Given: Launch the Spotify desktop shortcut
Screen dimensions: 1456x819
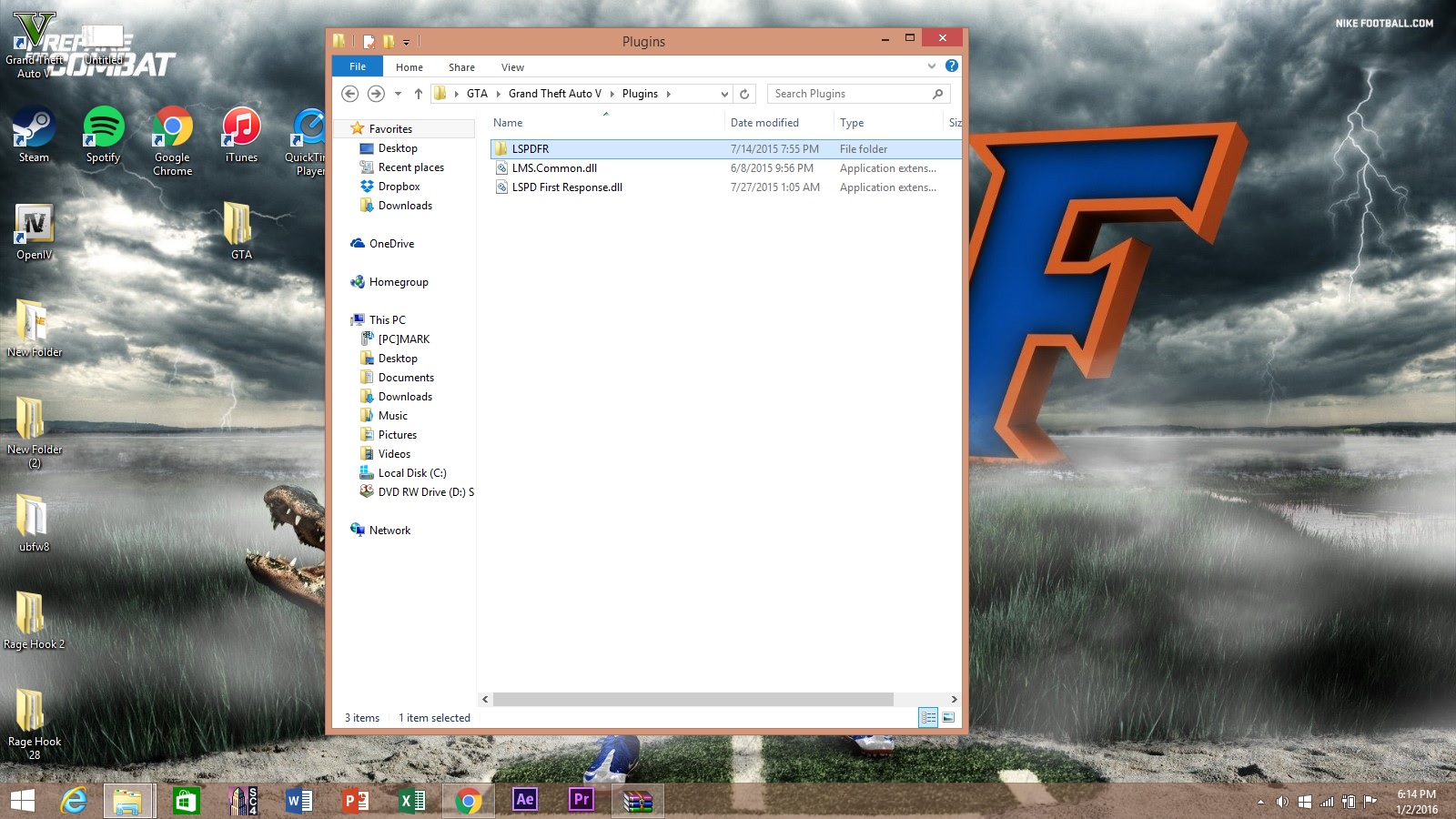Looking at the screenshot, I should [103, 135].
